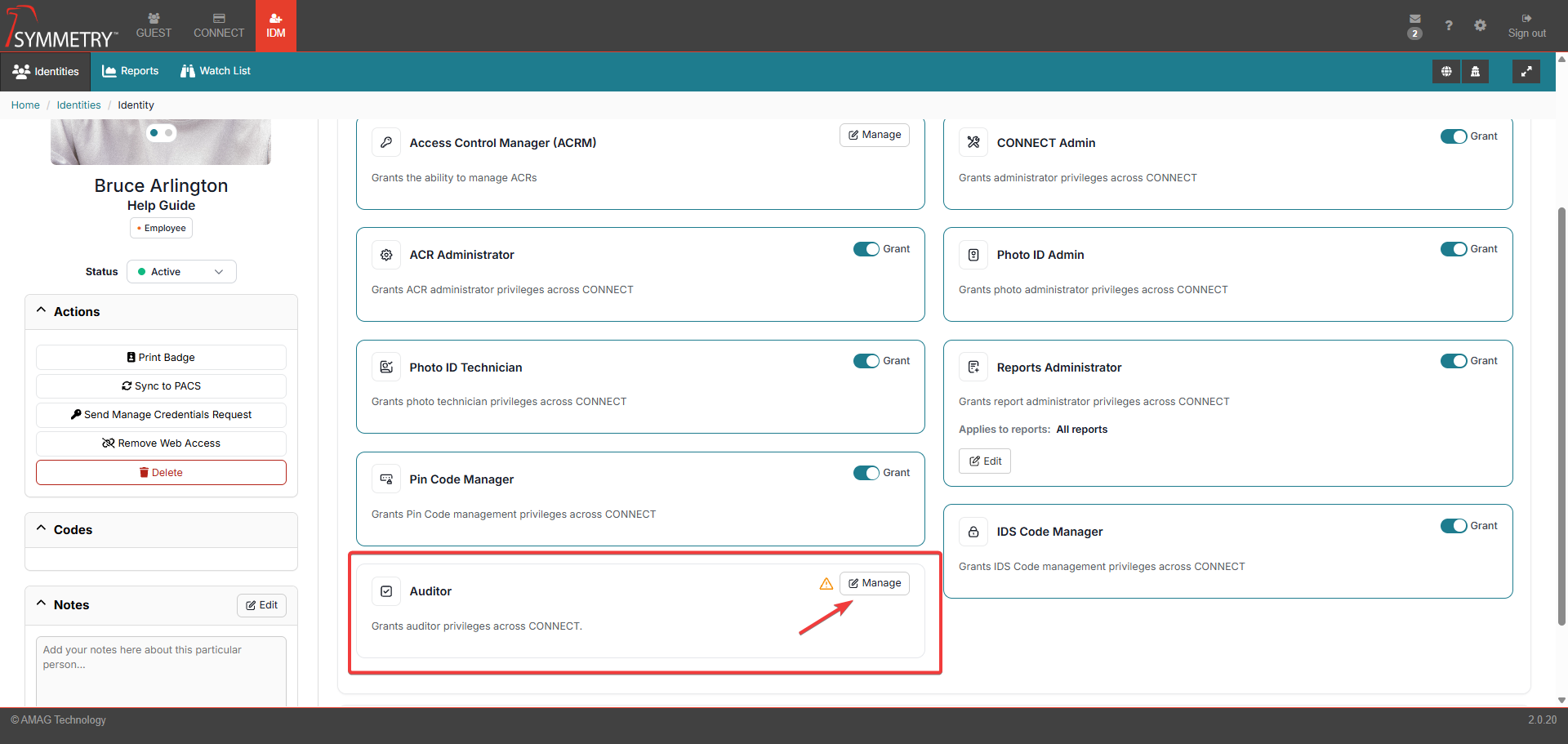Image resolution: width=1568 pixels, height=744 pixels.
Task: Click the help question mark icon
Action: [x=1448, y=25]
